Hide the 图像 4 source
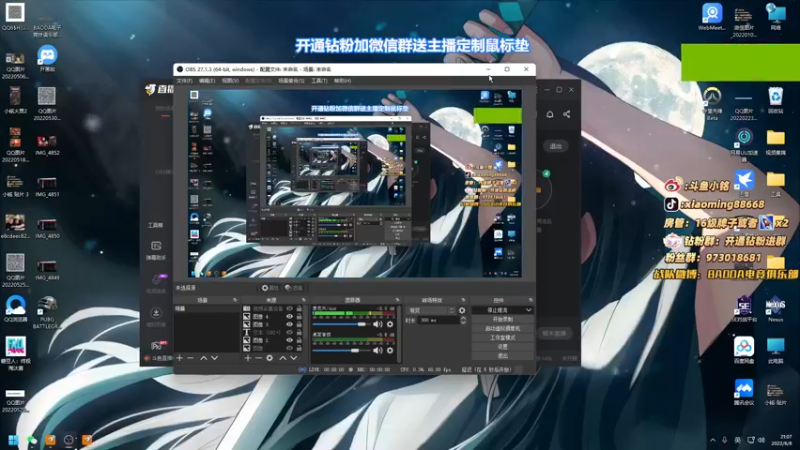800x450 pixels. (x=289, y=317)
